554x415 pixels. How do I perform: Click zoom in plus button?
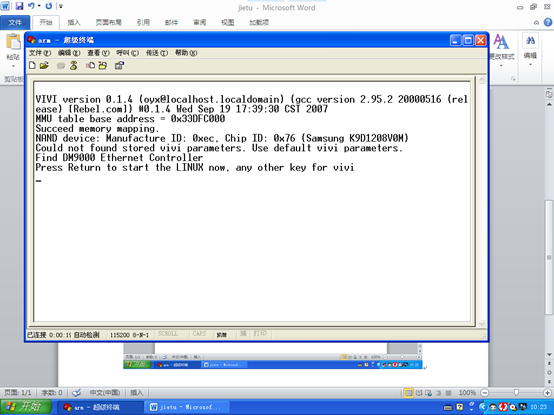pos(548,393)
